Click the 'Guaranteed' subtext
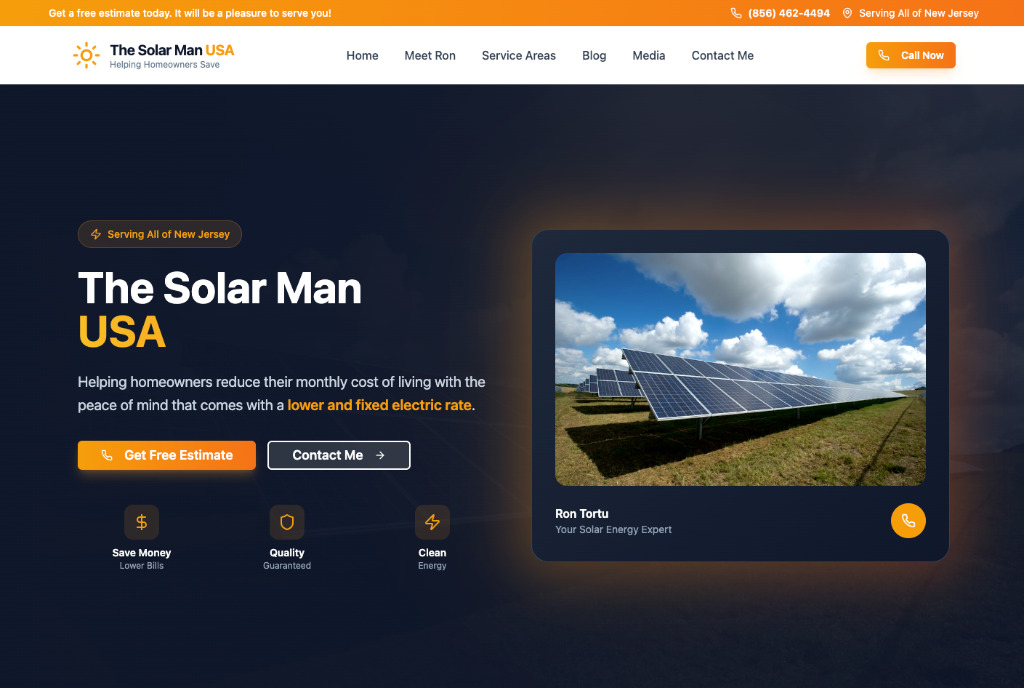 pos(287,566)
